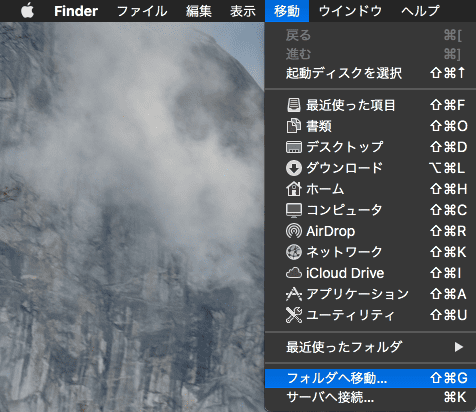Click the ホーム house icon
476x412 pixels.
(294, 189)
